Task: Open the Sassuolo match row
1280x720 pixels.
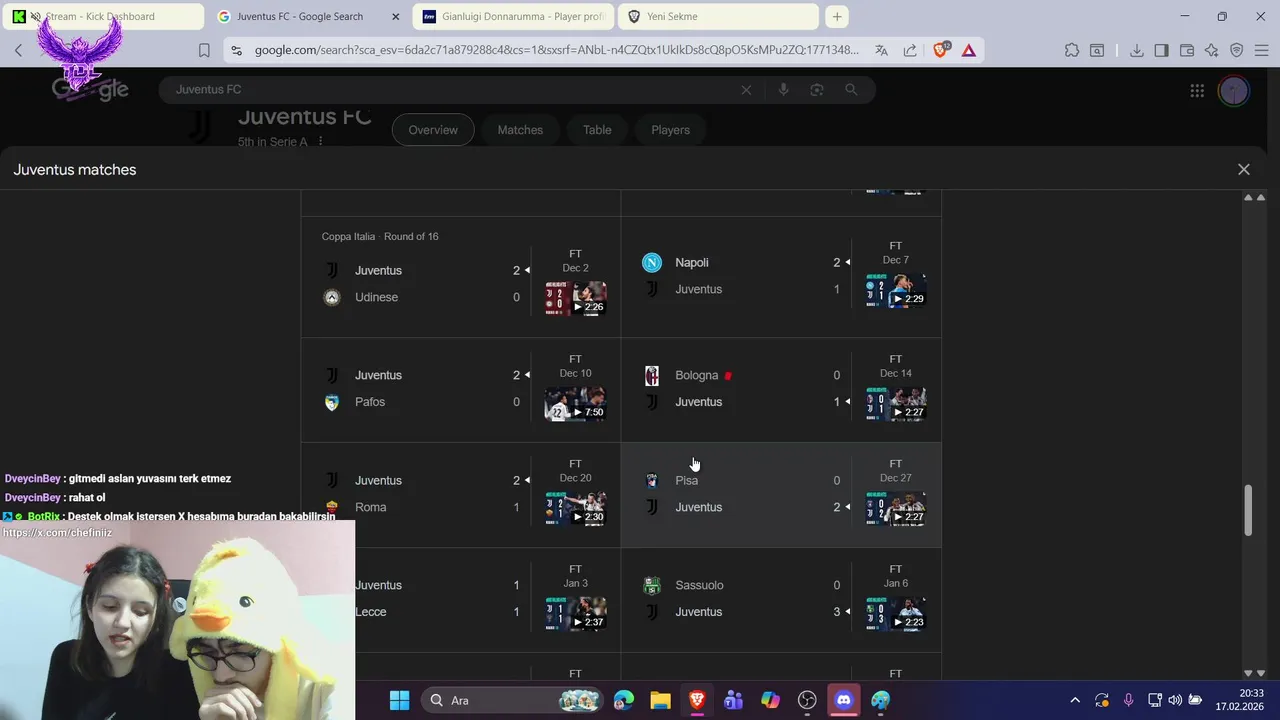Action: [x=781, y=600]
